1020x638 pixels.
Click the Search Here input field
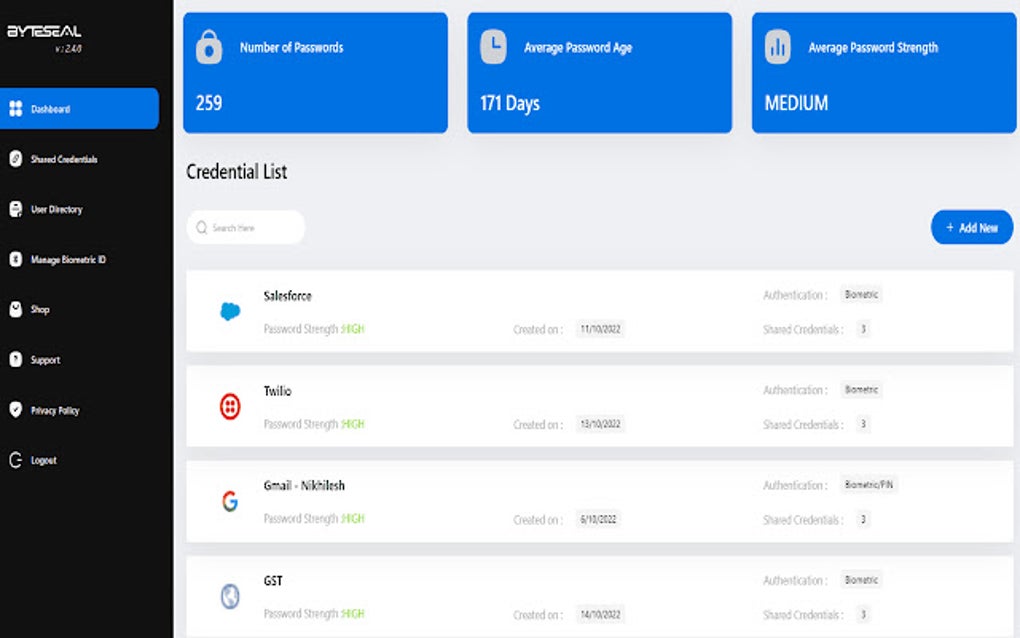[x=246, y=228]
